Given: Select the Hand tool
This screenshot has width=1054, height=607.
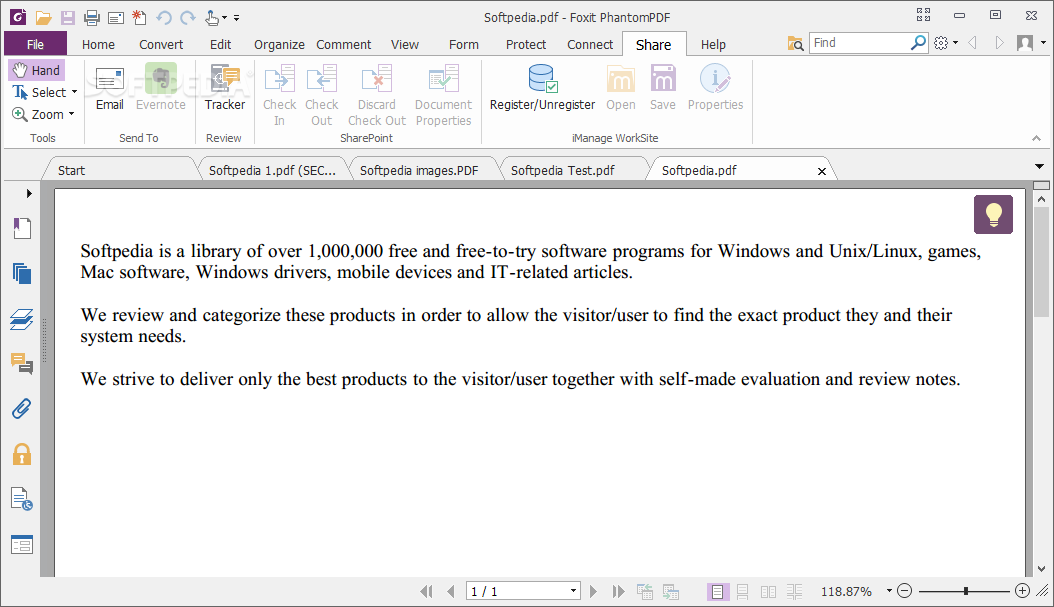Looking at the screenshot, I should pyautogui.click(x=37, y=70).
